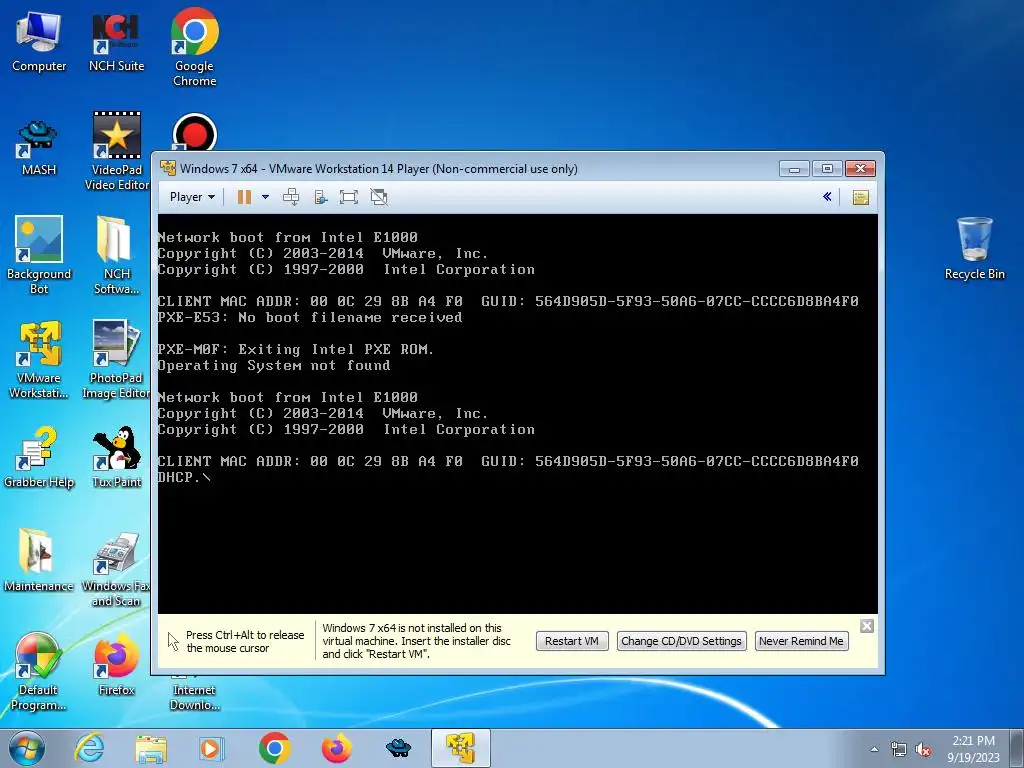Maximize the VMware Player window
The width and height of the screenshot is (1024, 768).
(827, 168)
